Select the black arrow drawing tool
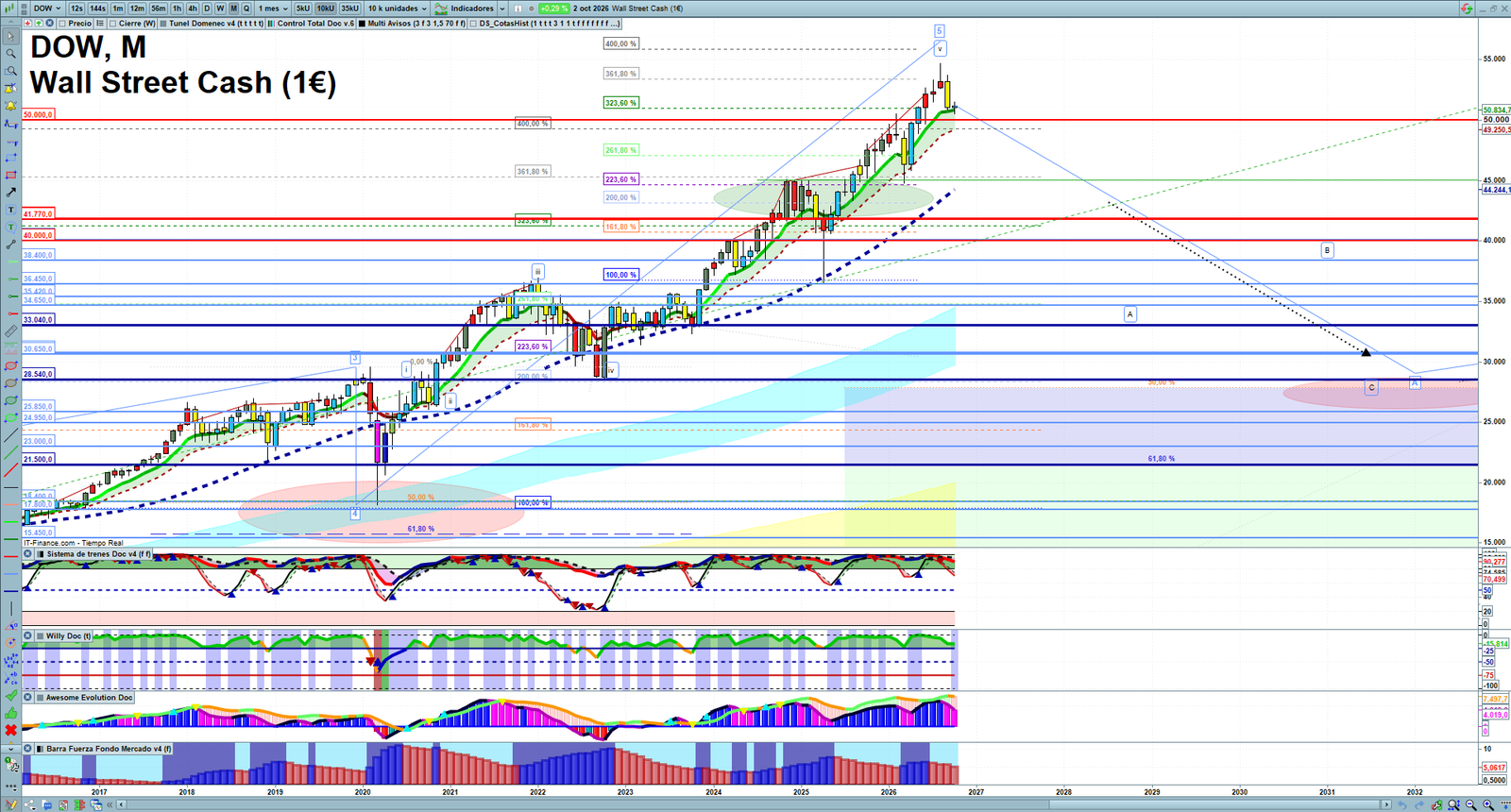This screenshot has width=1511, height=812. (10, 193)
